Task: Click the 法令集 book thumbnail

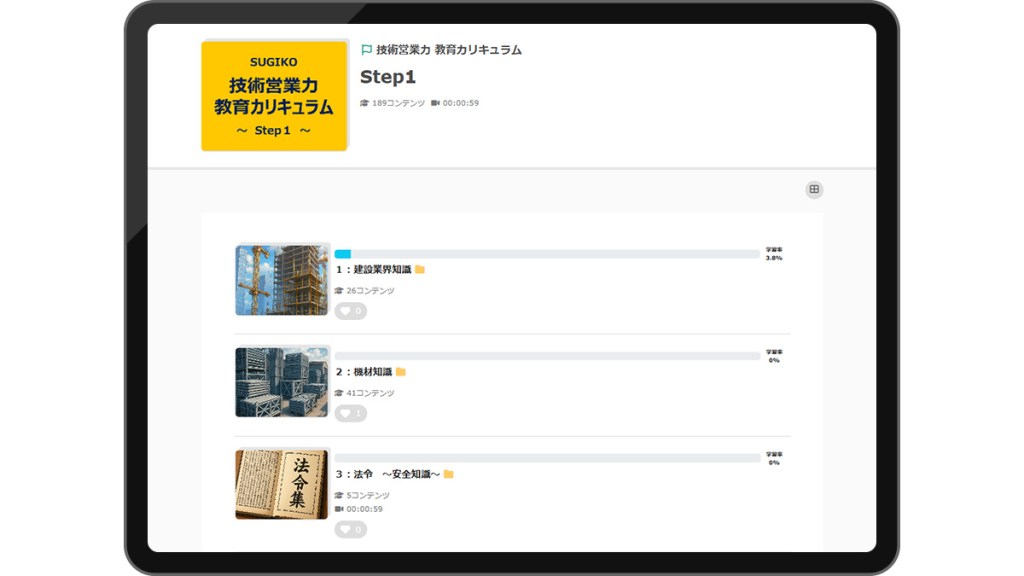Action: pyautogui.click(x=282, y=484)
